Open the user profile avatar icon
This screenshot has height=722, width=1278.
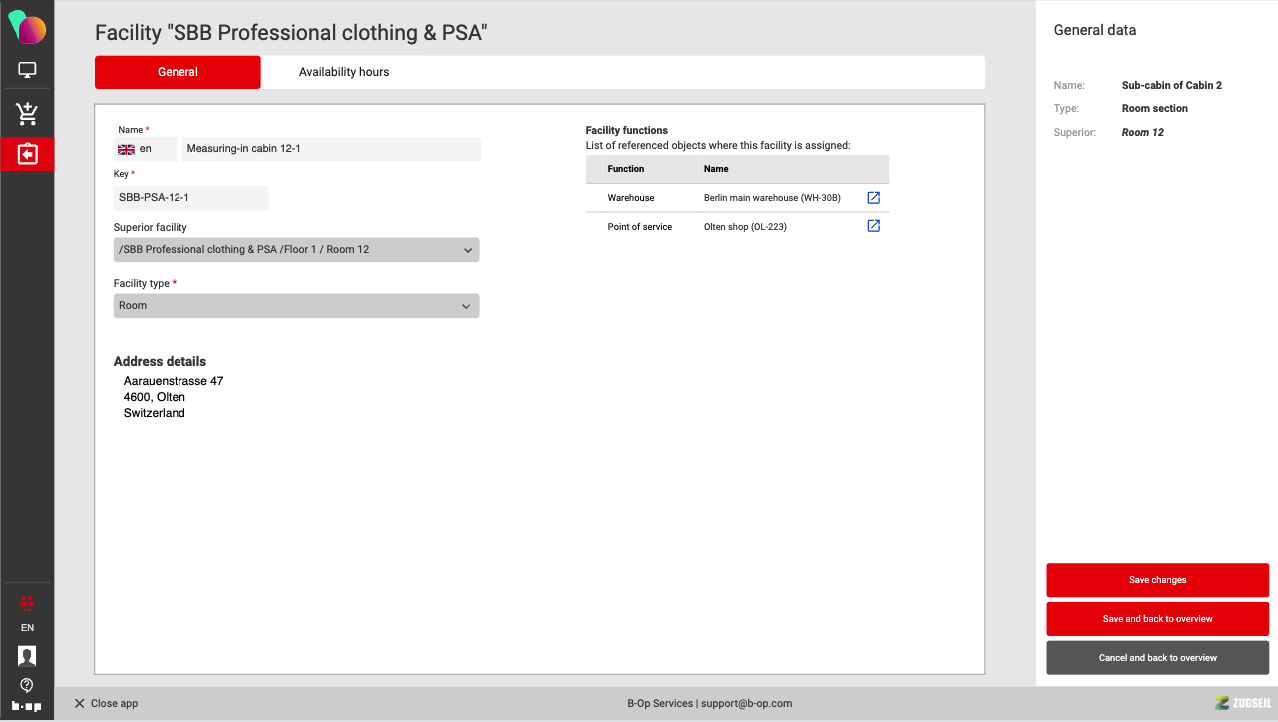pyautogui.click(x=27, y=656)
